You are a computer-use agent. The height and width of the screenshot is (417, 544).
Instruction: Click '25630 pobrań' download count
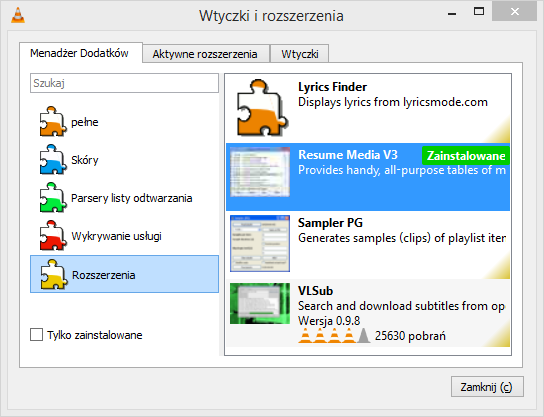pyautogui.click(x=410, y=336)
